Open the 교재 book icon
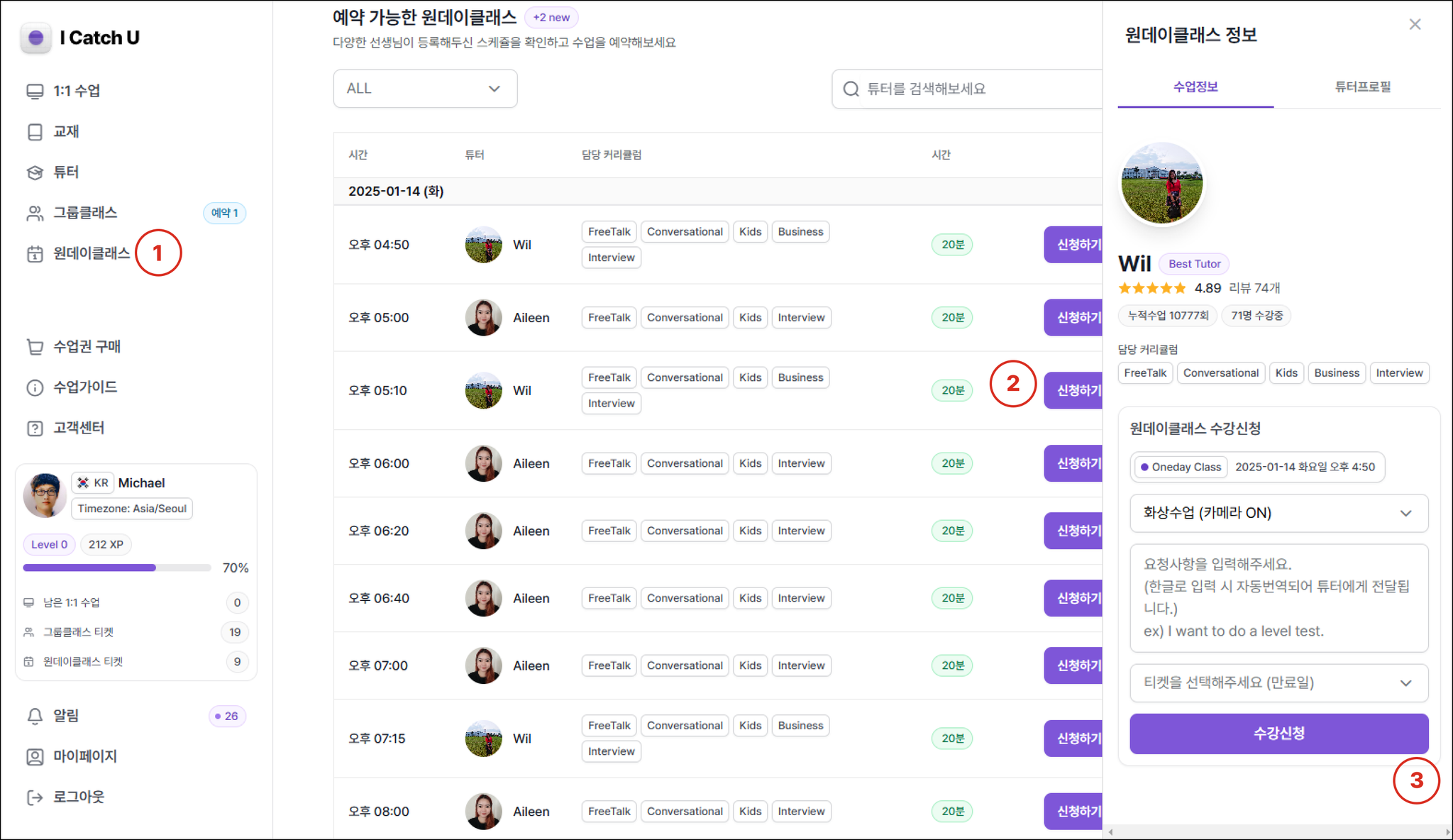1453x840 pixels. tap(35, 132)
